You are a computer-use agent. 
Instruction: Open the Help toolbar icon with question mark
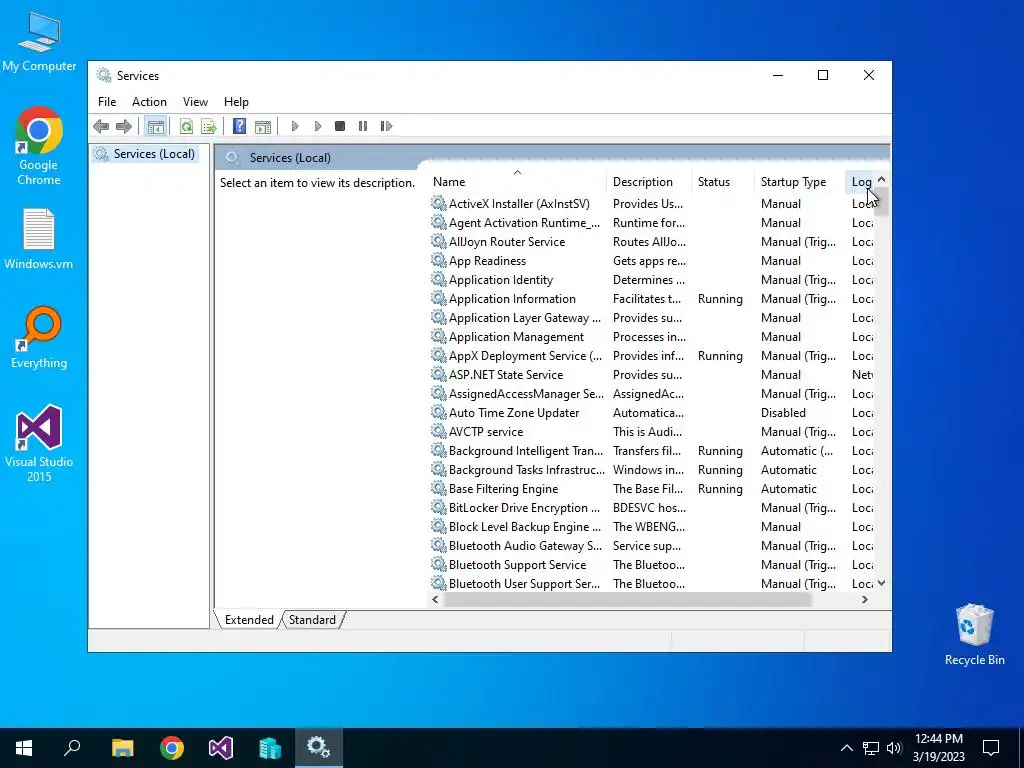click(x=240, y=126)
